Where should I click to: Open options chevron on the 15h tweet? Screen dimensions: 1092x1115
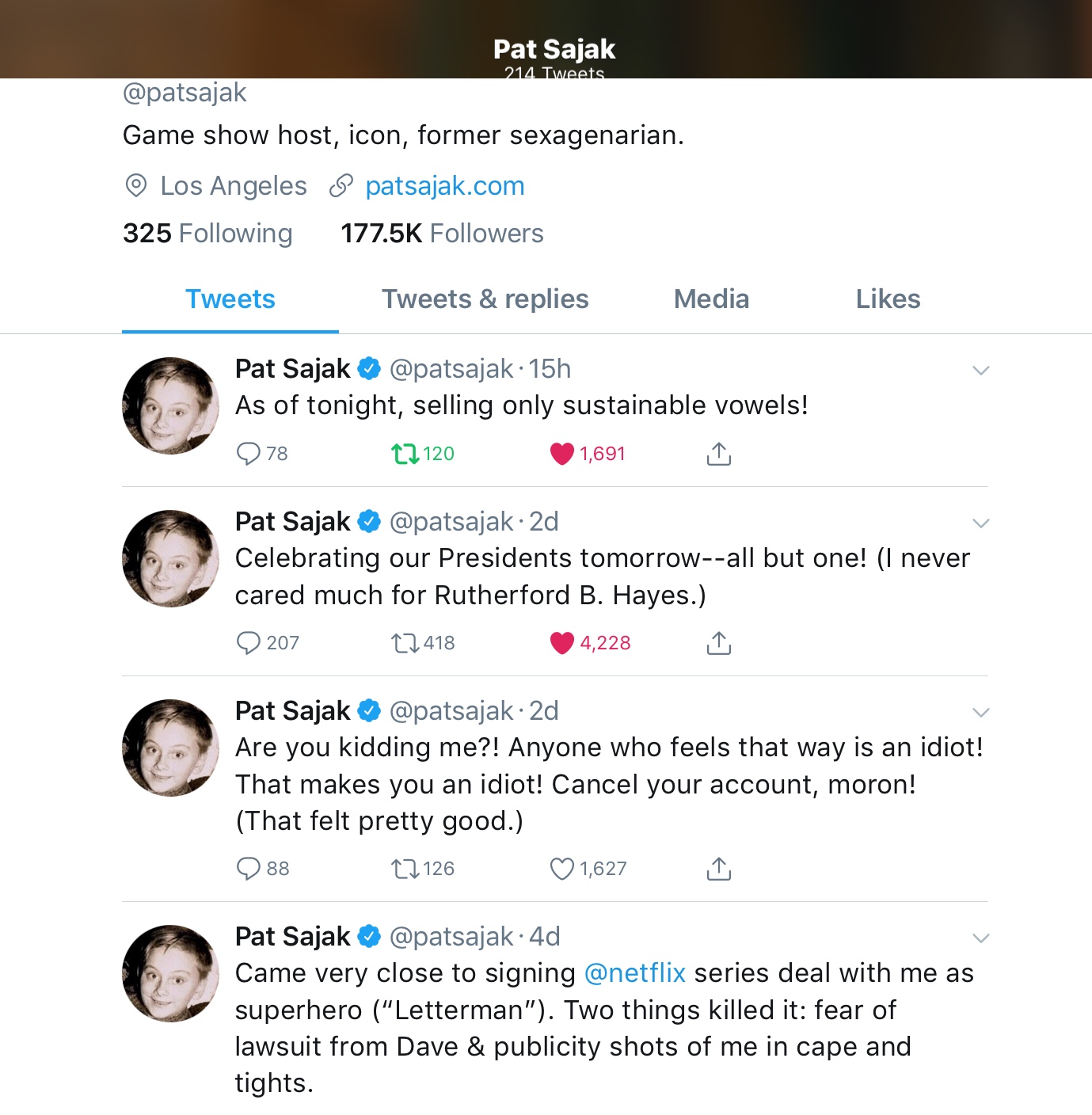pyautogui.click(x=980, y=371)
